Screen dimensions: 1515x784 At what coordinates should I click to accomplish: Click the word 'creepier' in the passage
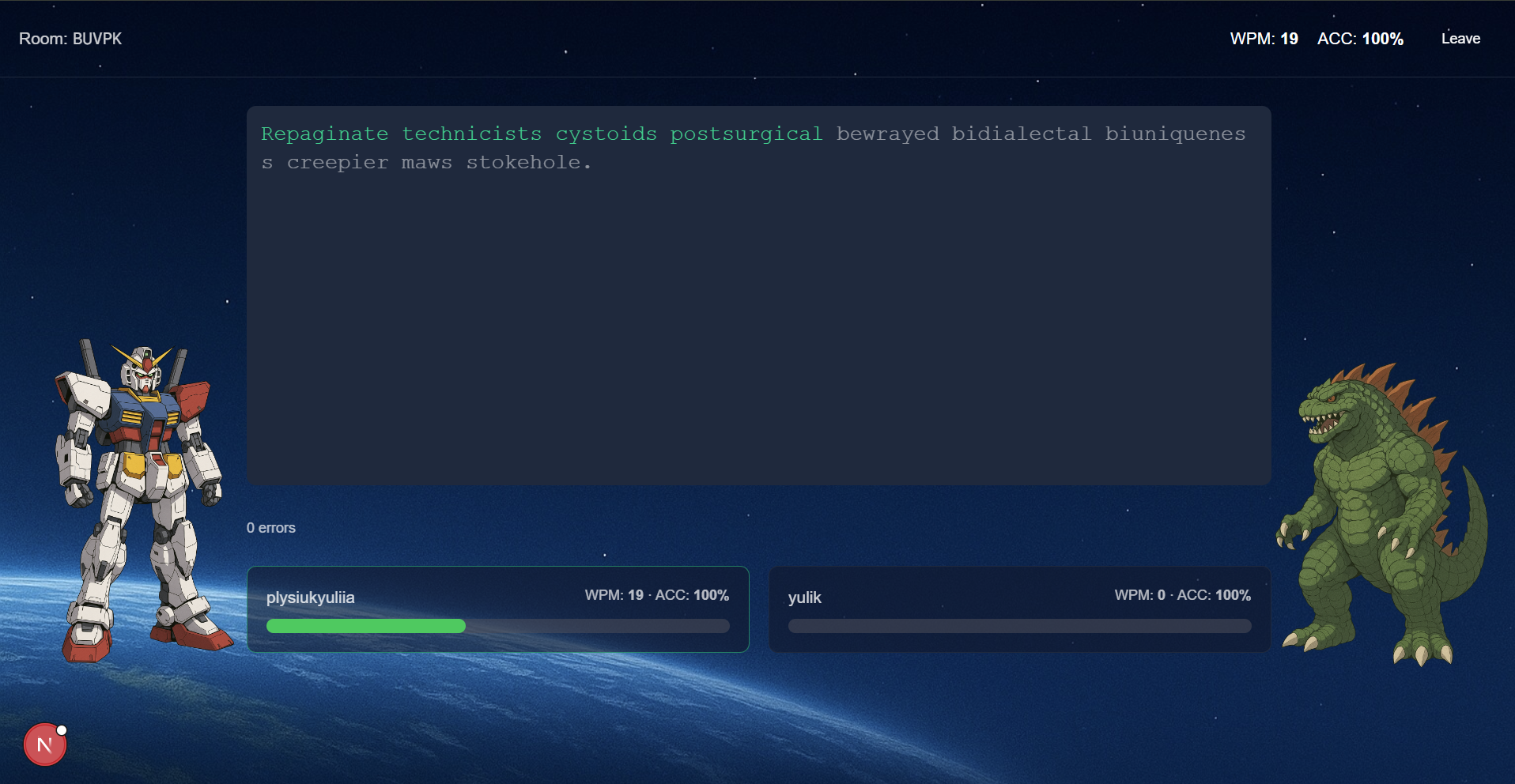point(338,163)
